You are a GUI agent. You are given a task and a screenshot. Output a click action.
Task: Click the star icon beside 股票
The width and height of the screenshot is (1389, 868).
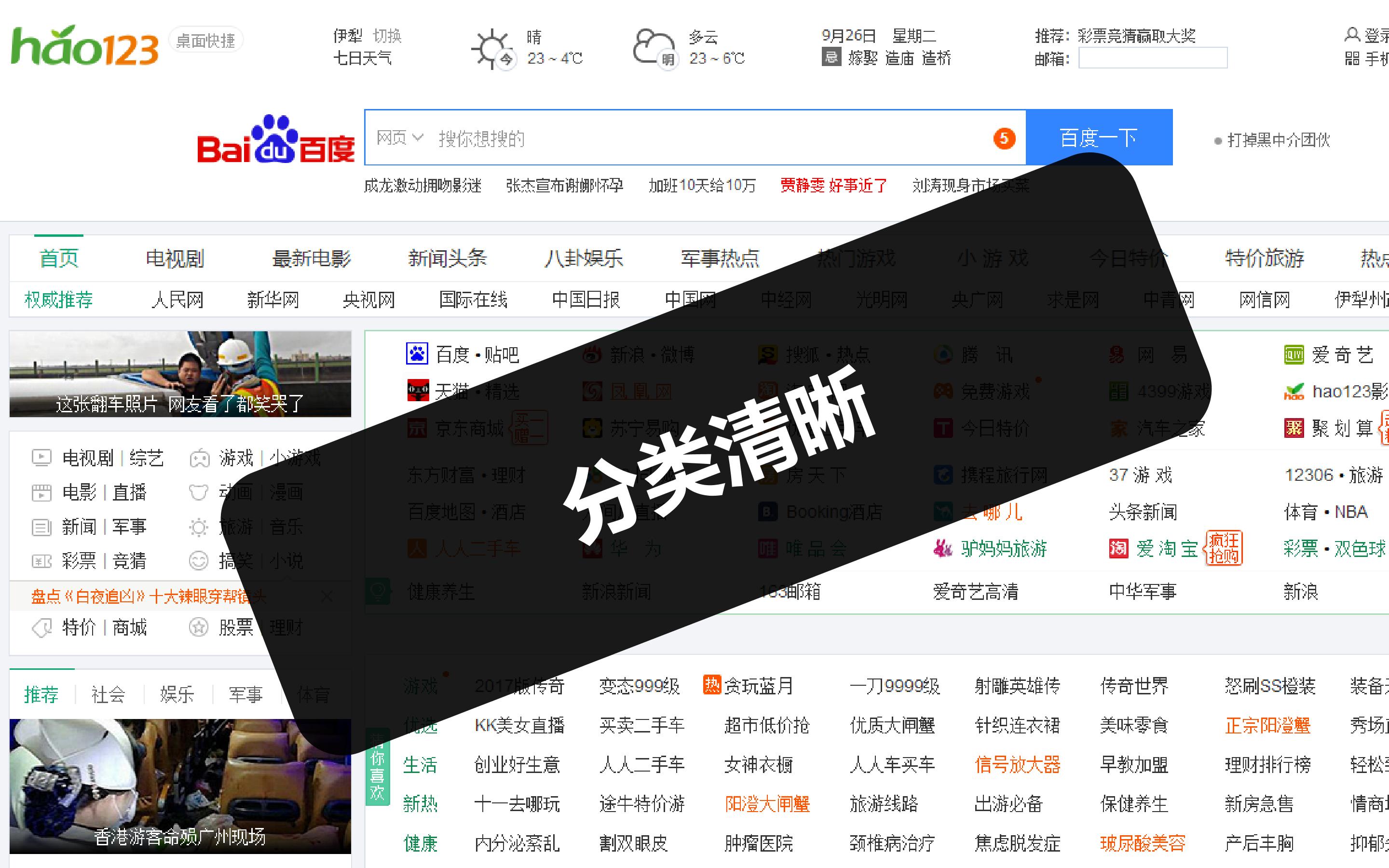pos(199,627)
